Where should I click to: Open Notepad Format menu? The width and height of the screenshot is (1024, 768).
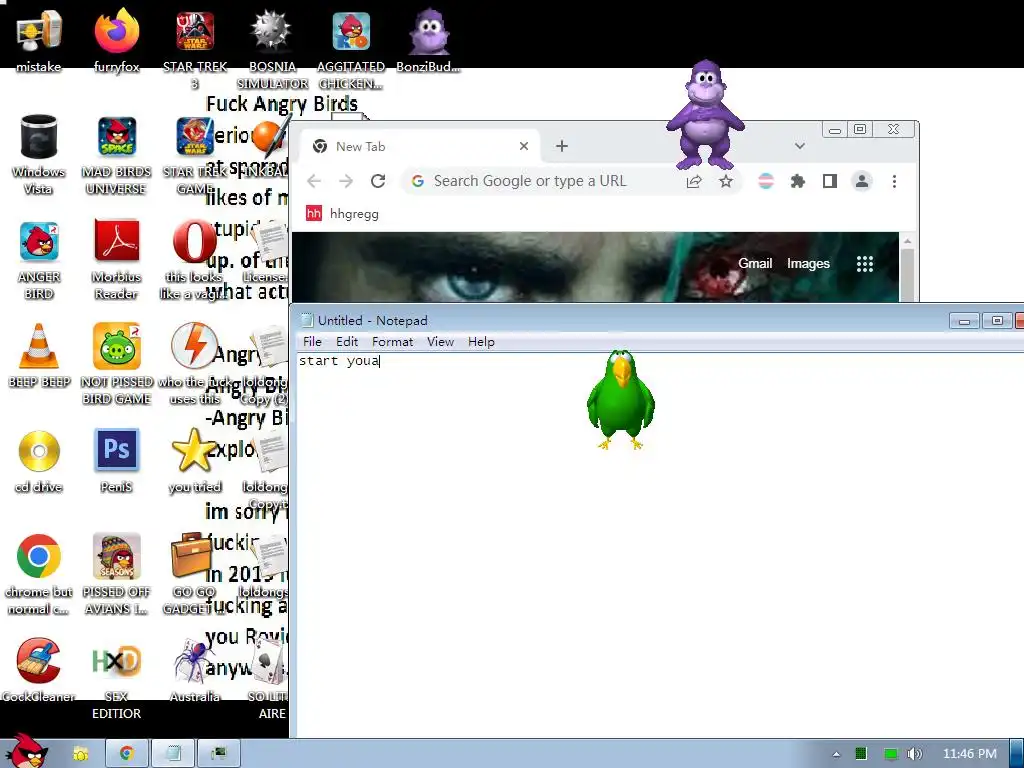[x=392, y=342]
